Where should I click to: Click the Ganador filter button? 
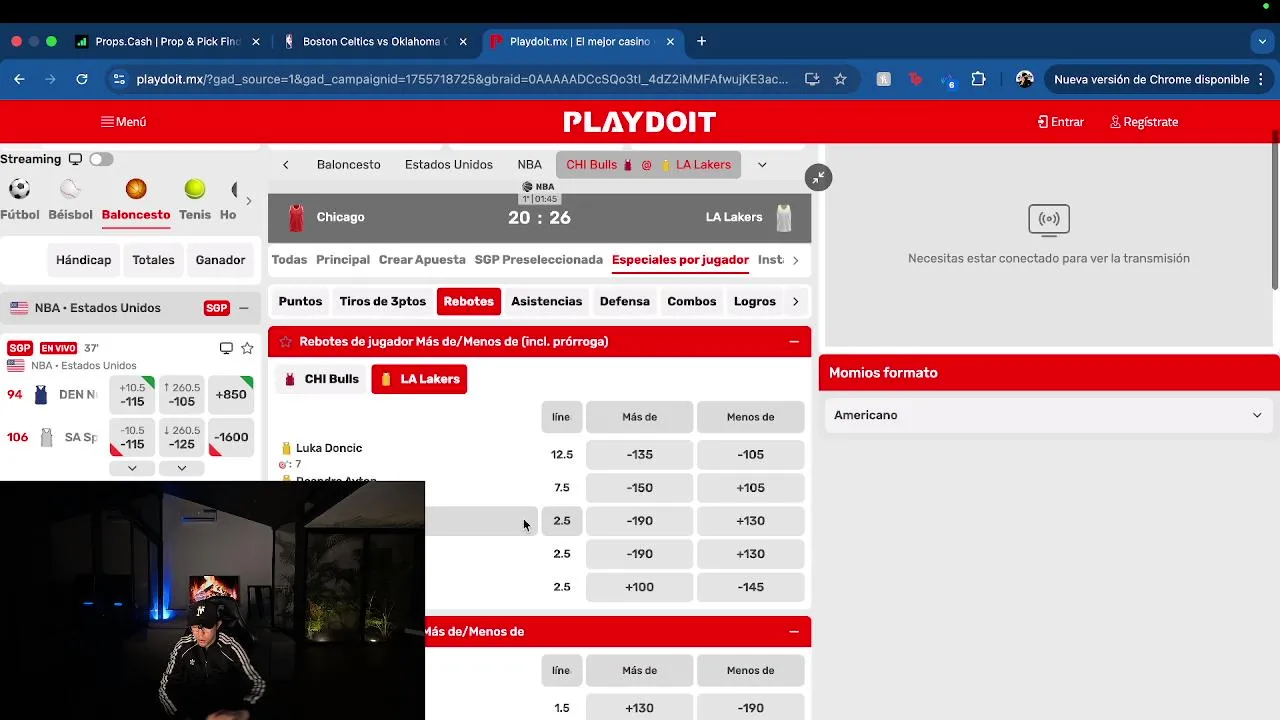pyautogui.click(x=220, y=260)
